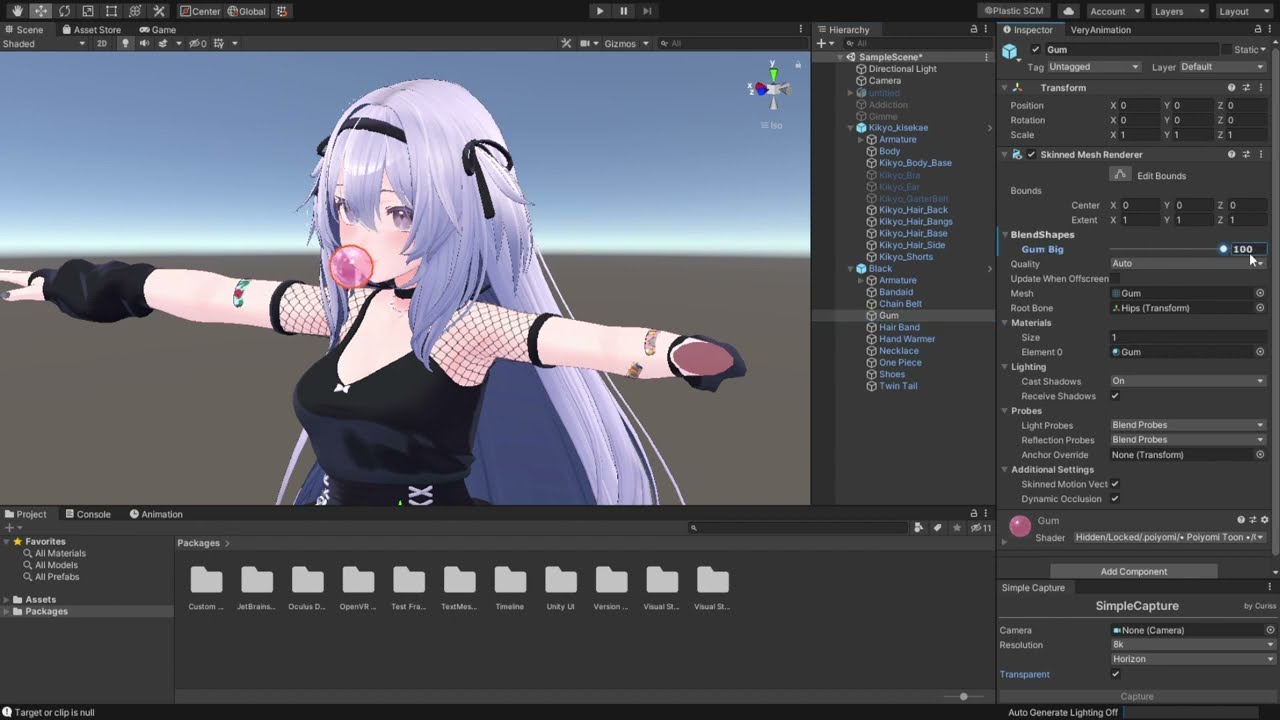
Task: Select the Rotate tool in toolbar
Action: pos(64,11)
